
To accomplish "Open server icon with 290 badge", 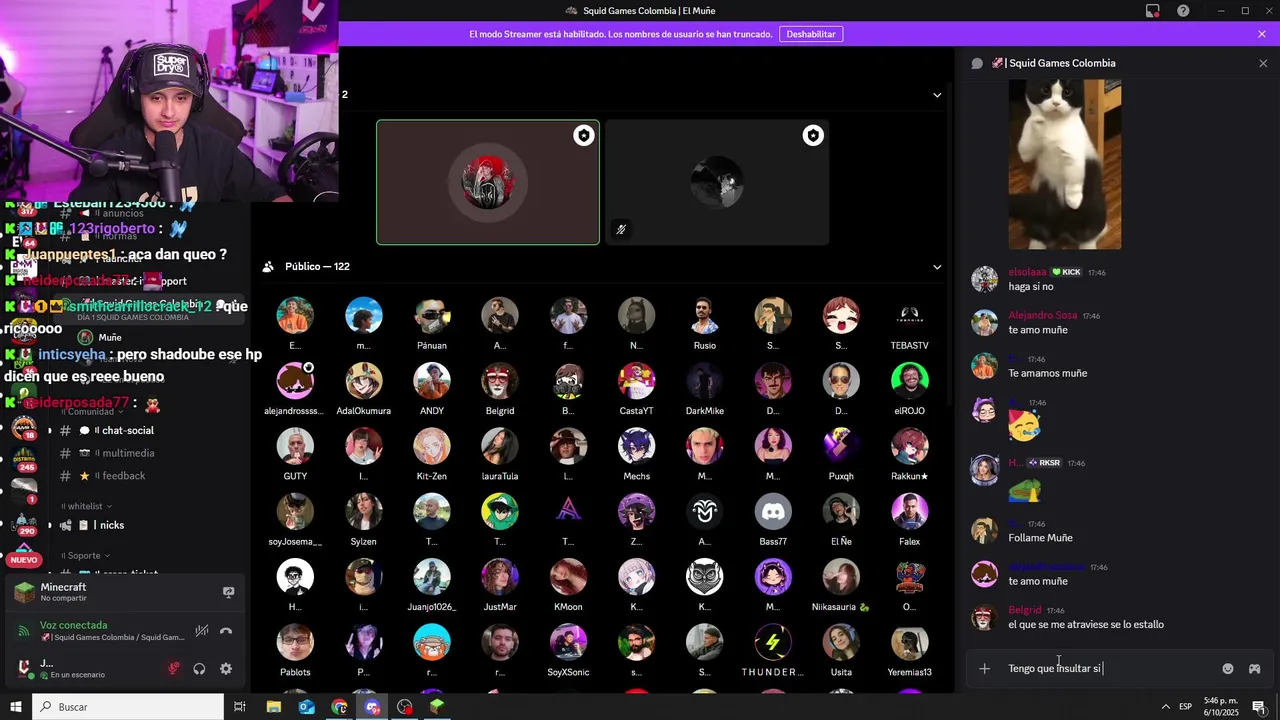I will (x=24, y=523).
